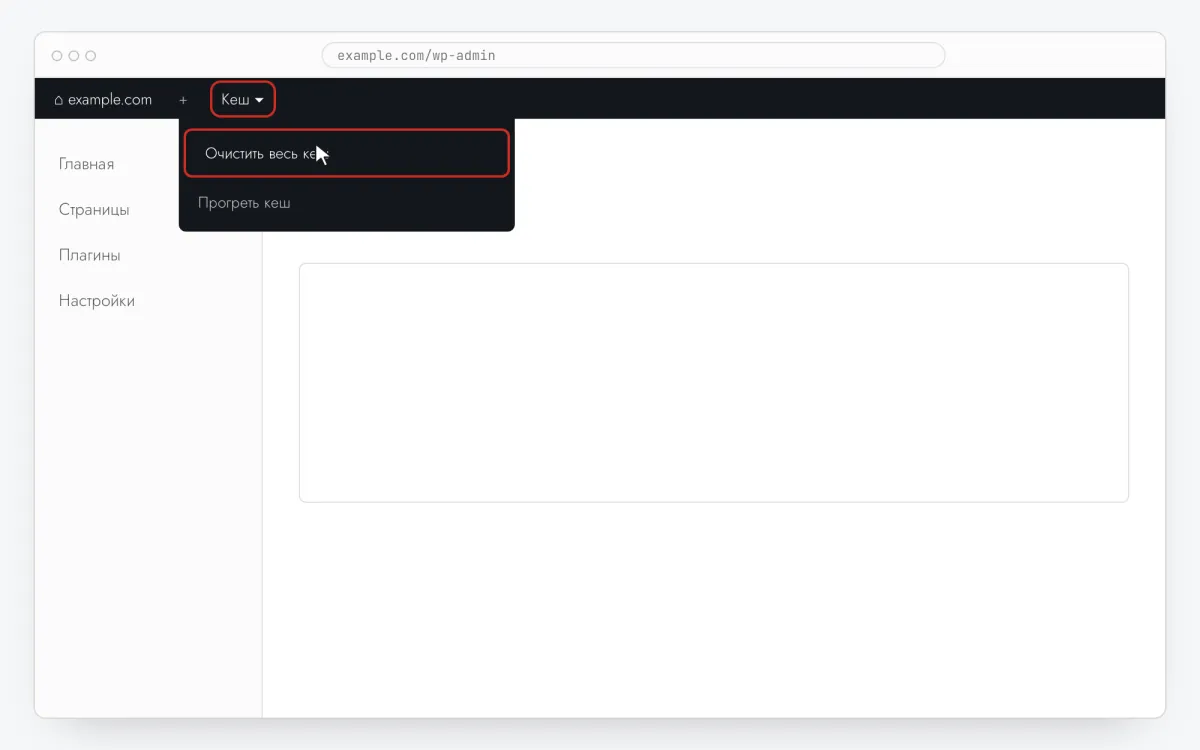Open Настройки in the sidebar

[97, 301]
